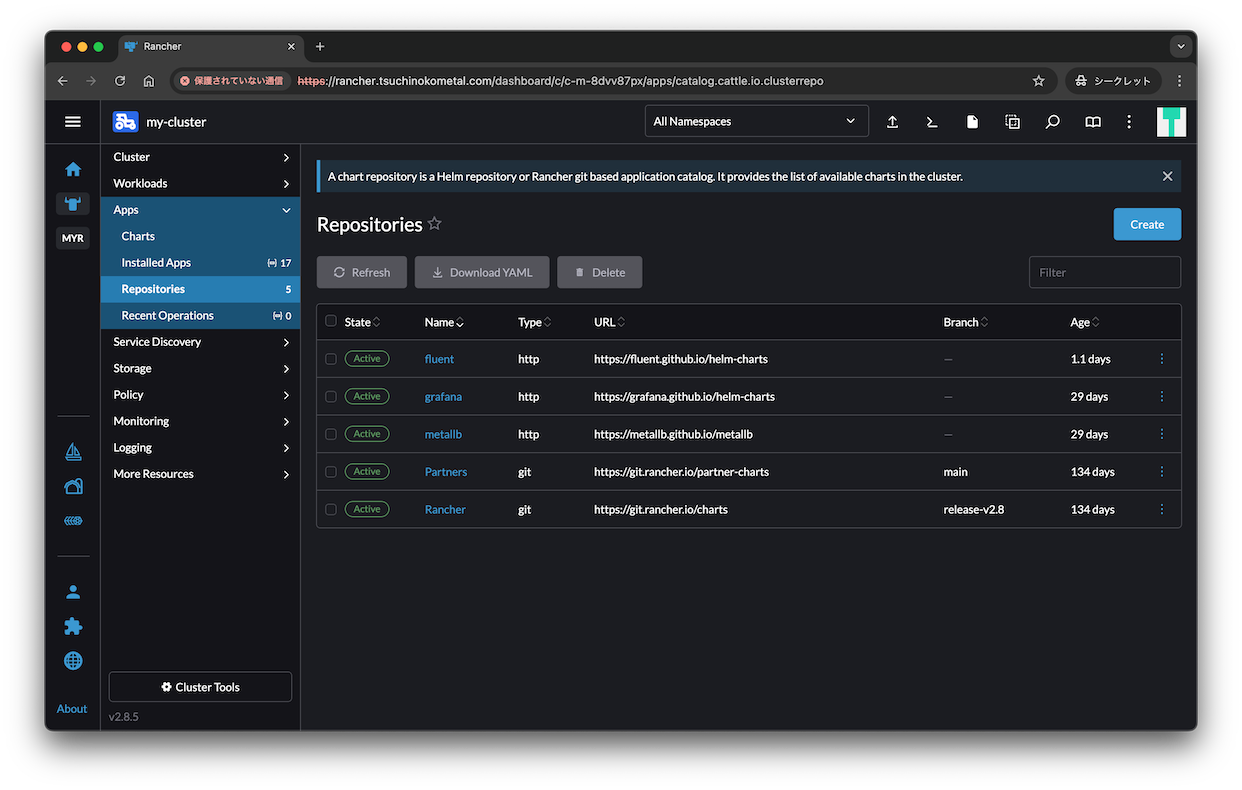The image size is (1242, 790).
Task: Open Cluster Management barn icon
Action: pyautogui.click(x=73, y=487)
